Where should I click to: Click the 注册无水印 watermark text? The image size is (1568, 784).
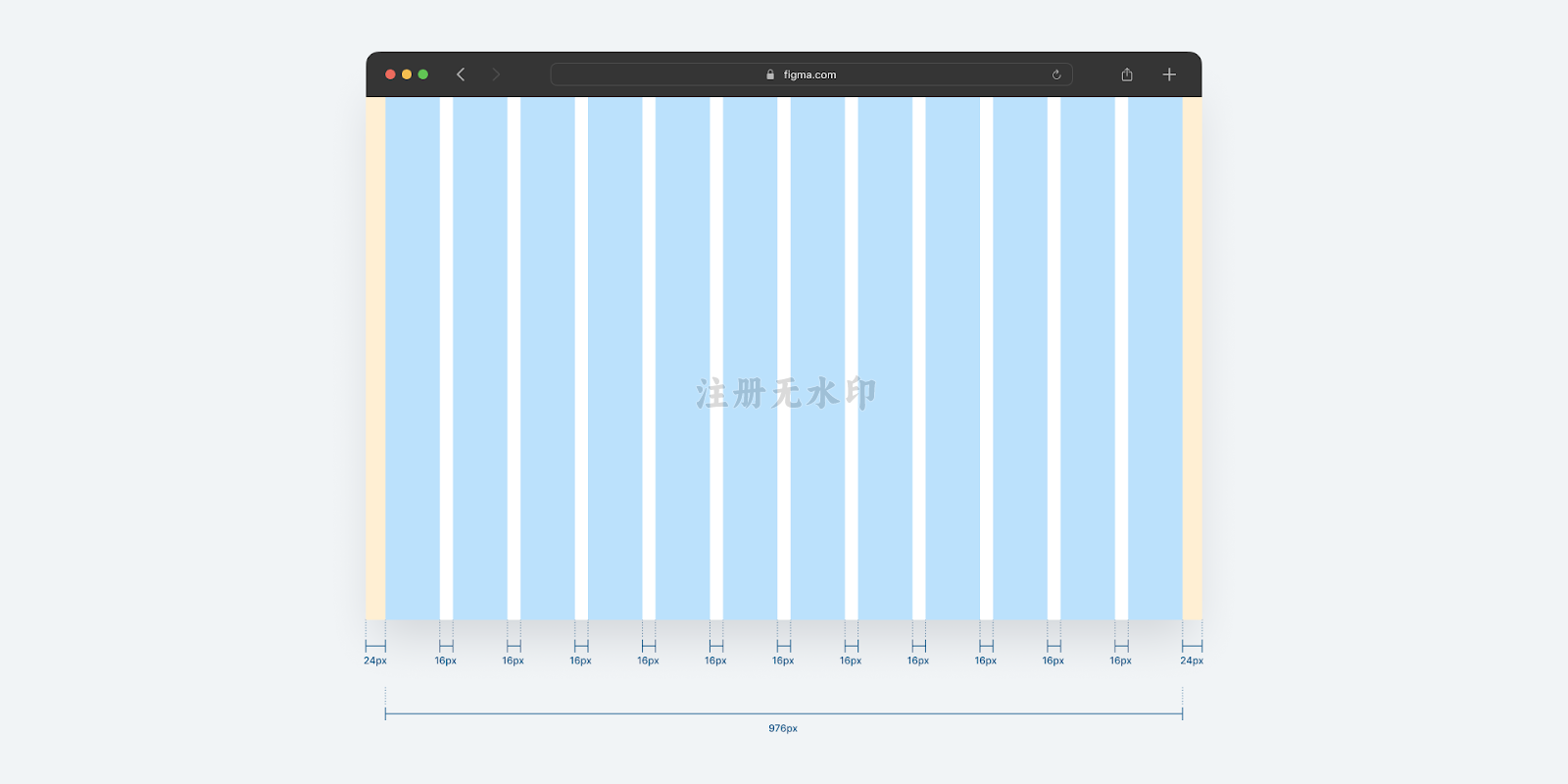(x=786, y=393)
